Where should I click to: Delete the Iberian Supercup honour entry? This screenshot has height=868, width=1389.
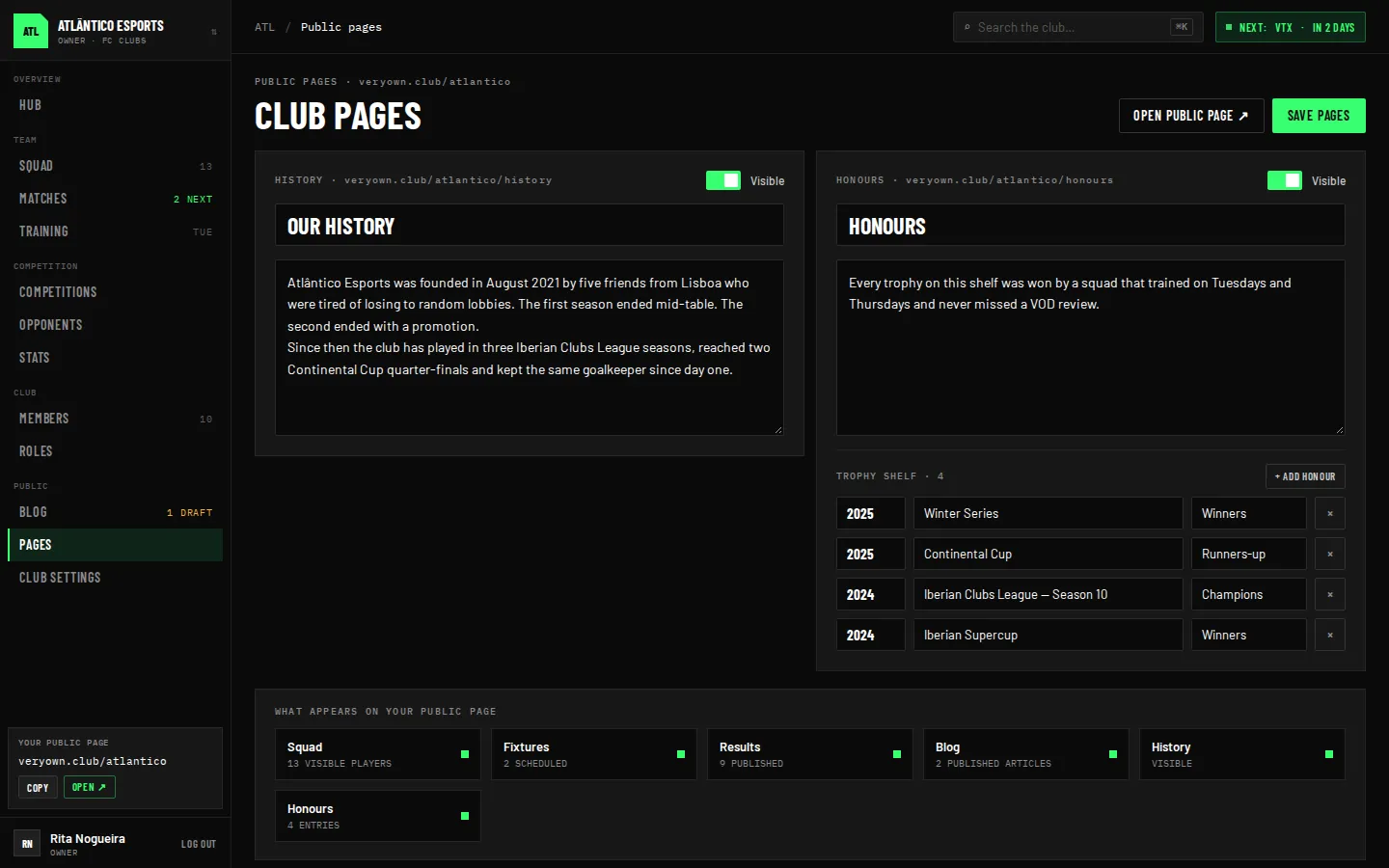(1330, 635)
